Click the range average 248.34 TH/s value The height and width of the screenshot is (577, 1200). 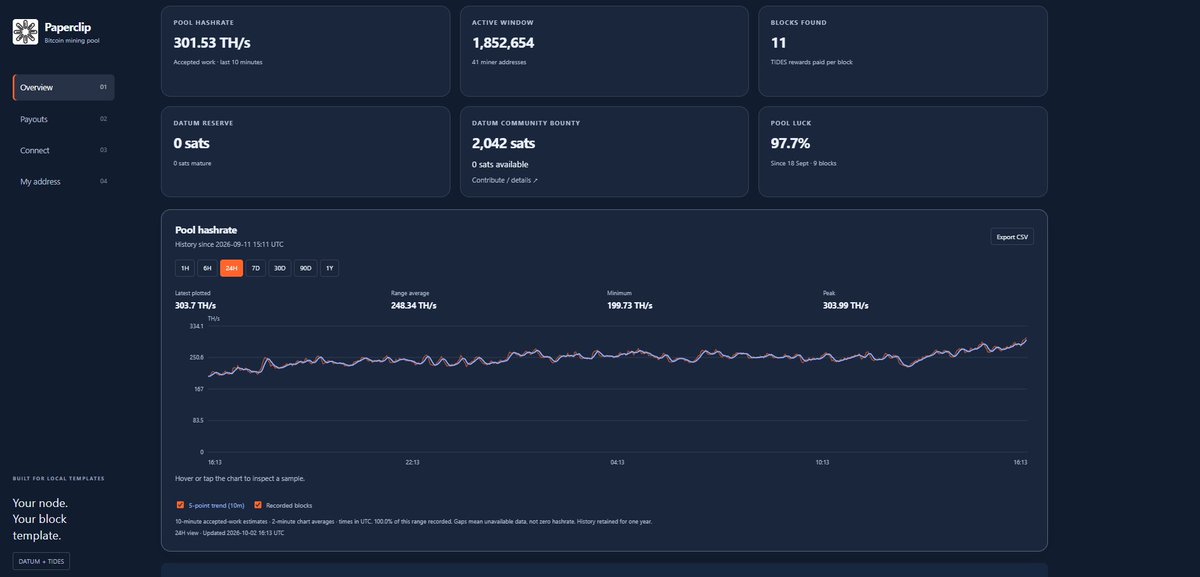point(413,305)
